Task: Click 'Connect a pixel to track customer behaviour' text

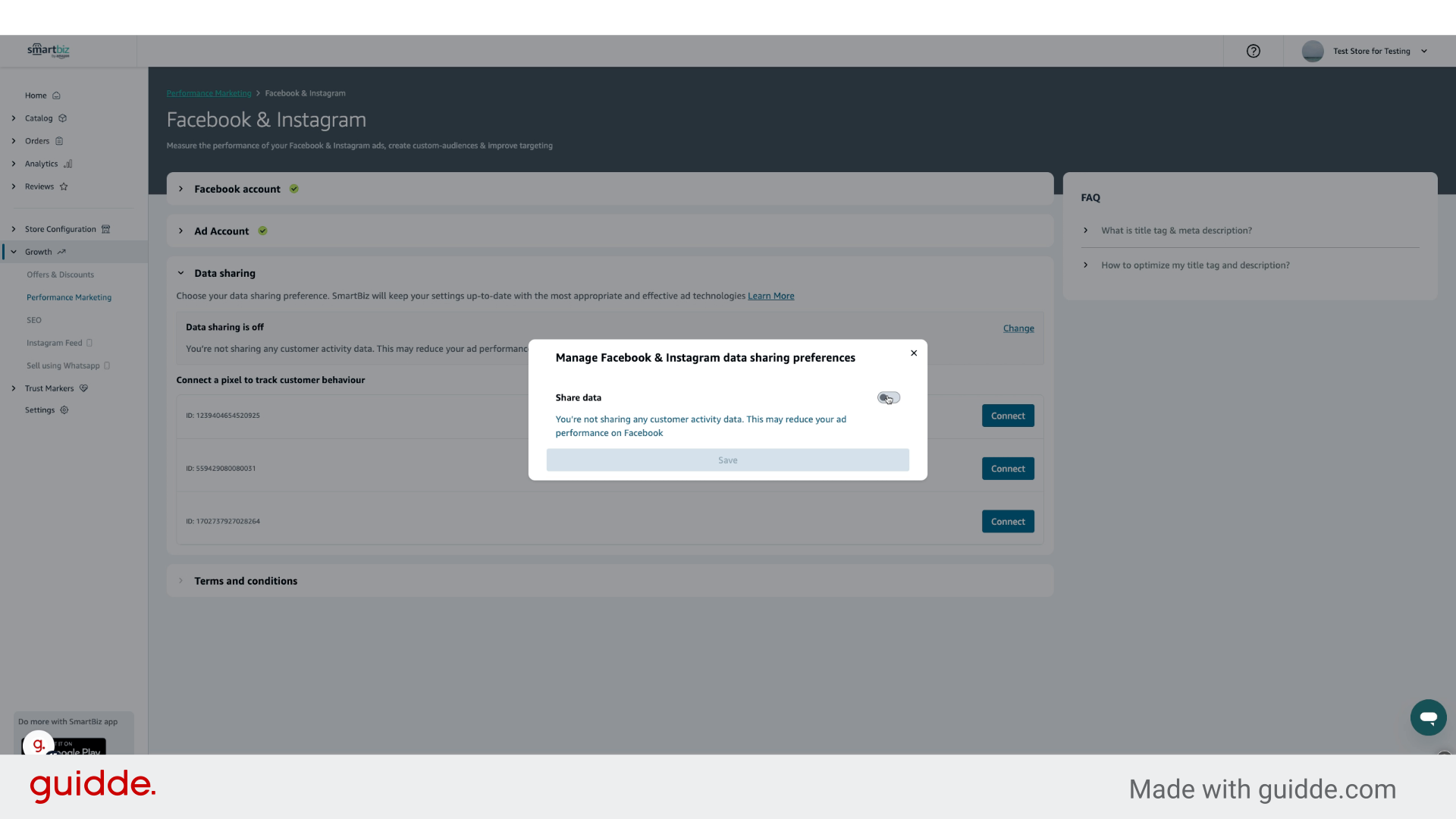Action: [x=270, y=380]
